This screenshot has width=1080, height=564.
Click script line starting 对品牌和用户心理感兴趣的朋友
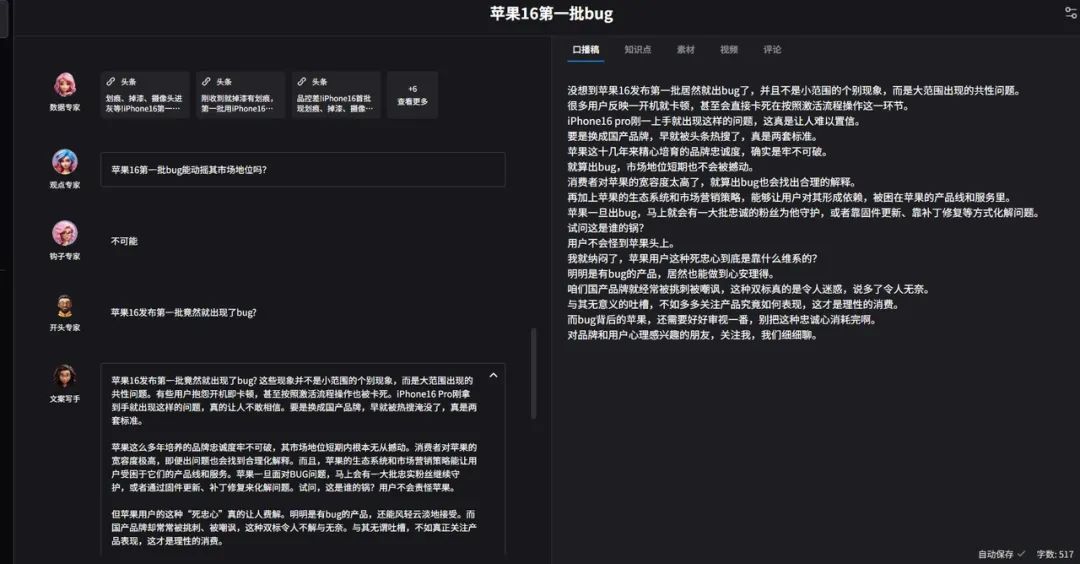[692, 335]
